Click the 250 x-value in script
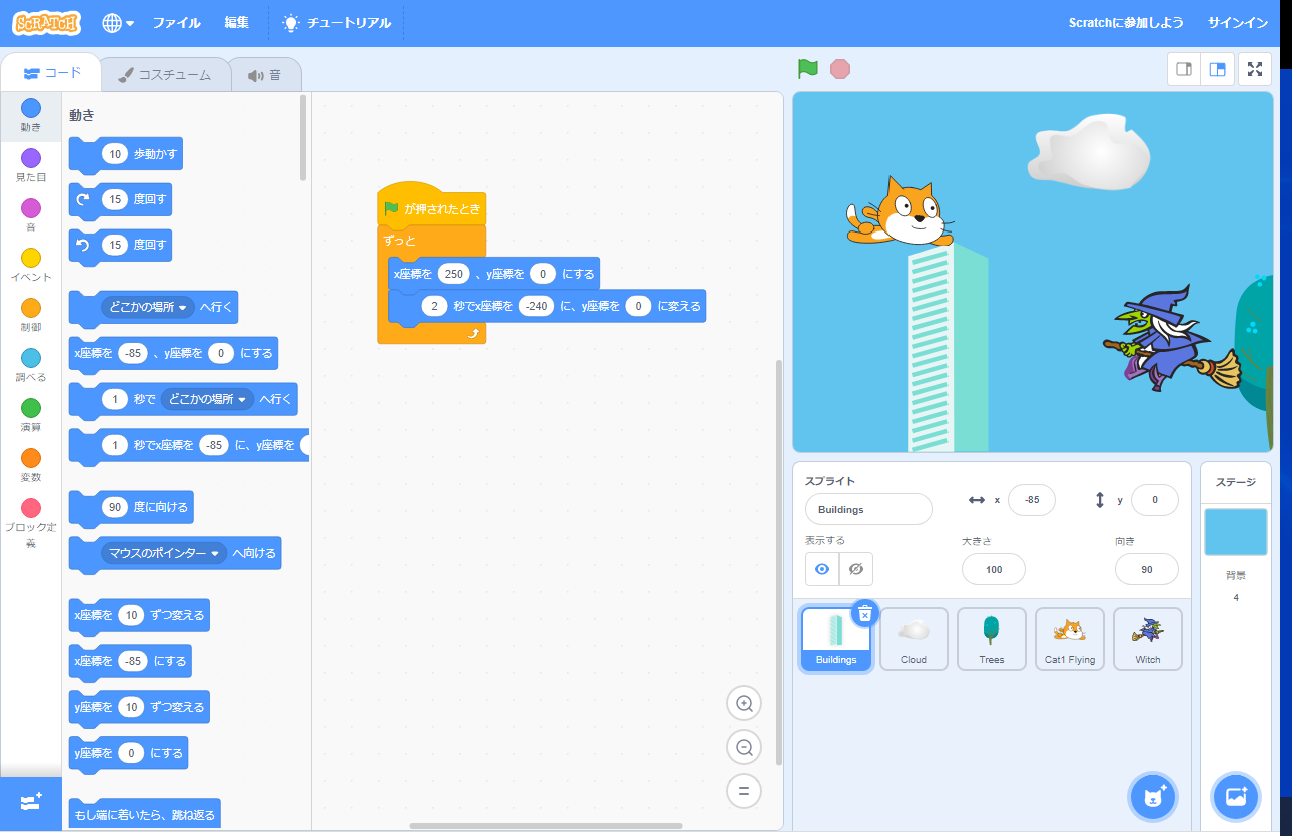 click(x=454, y=274)
